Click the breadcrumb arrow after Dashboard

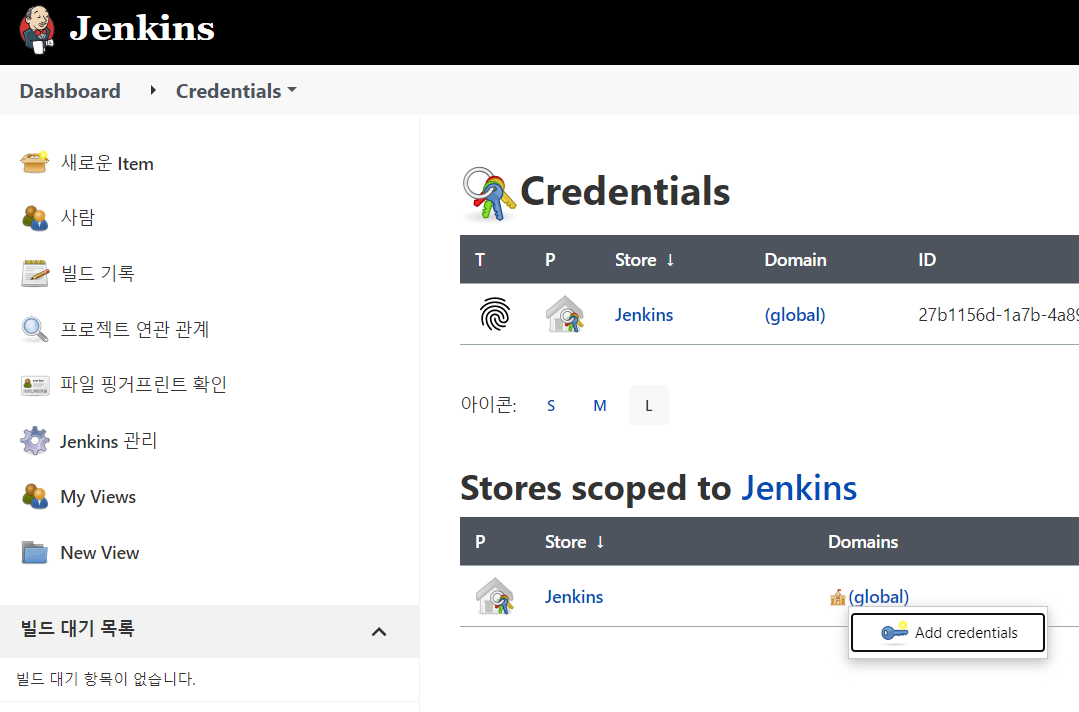point(153,90)
